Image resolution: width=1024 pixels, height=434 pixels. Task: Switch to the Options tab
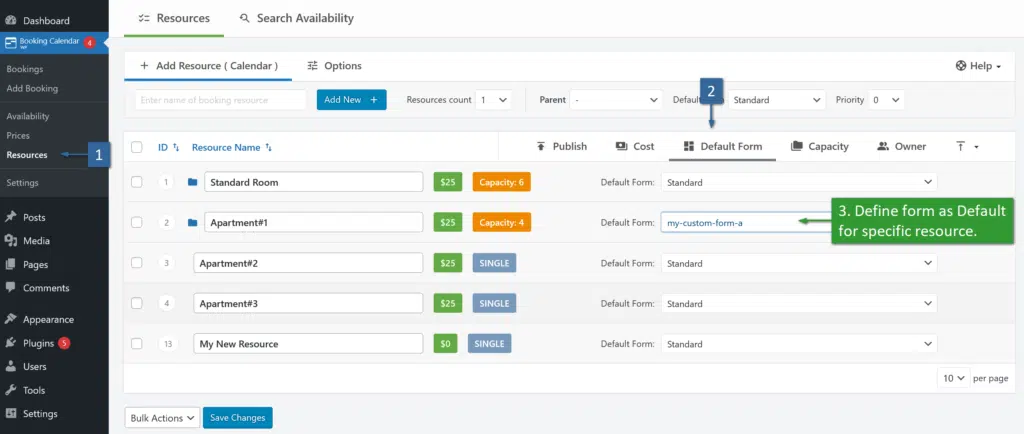click(x=334, y=65)
